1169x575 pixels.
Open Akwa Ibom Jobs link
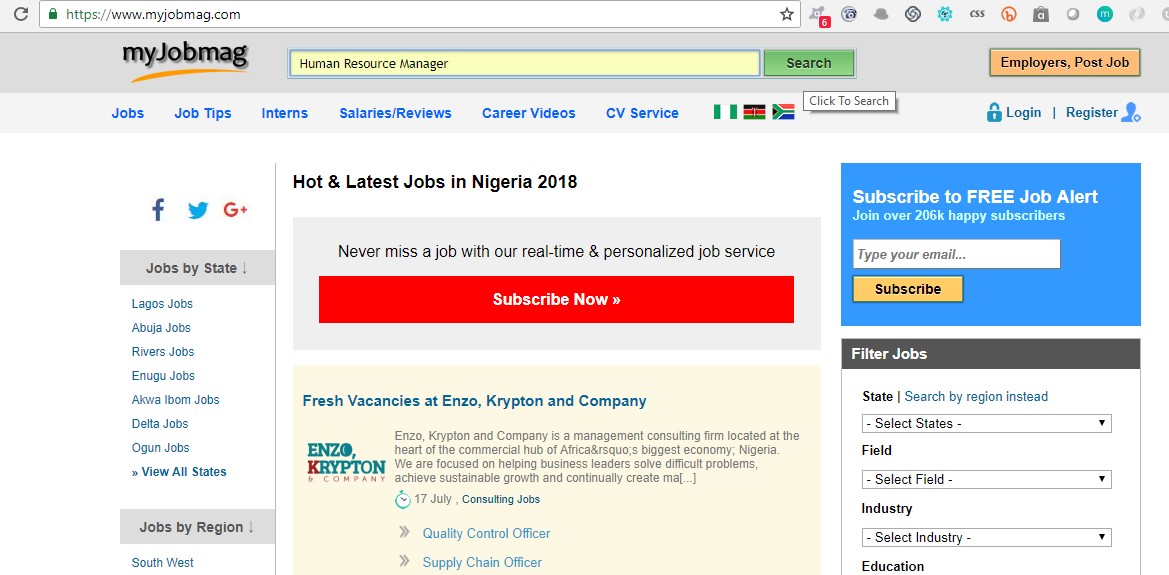pyautogui.click(x=175, y=399)
